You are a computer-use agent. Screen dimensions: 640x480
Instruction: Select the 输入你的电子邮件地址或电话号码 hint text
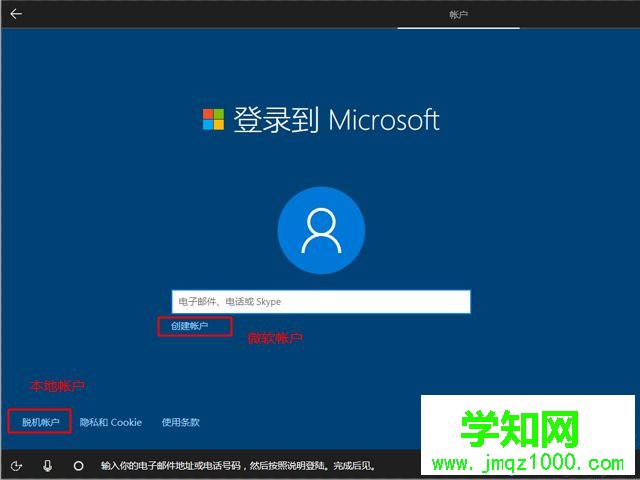point(238,465)
